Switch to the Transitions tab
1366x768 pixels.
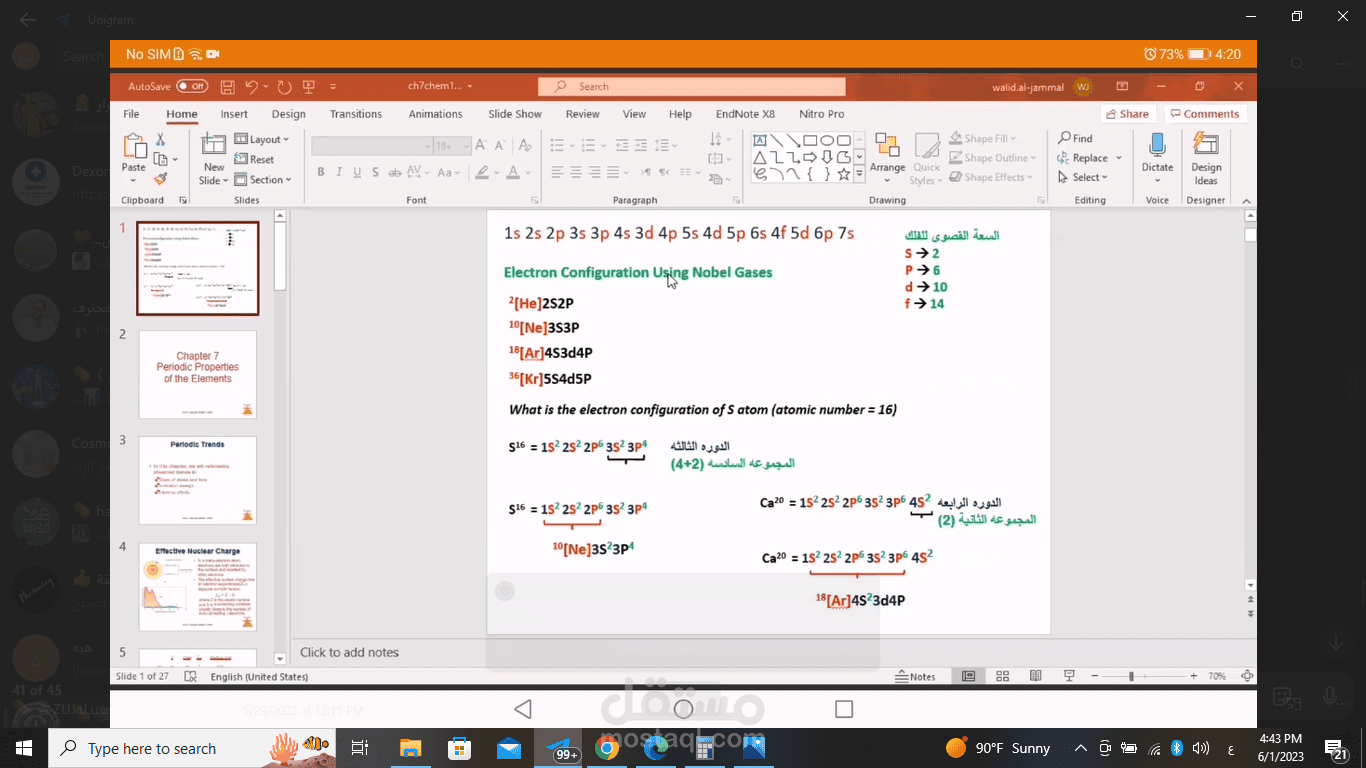coord(356,114)
